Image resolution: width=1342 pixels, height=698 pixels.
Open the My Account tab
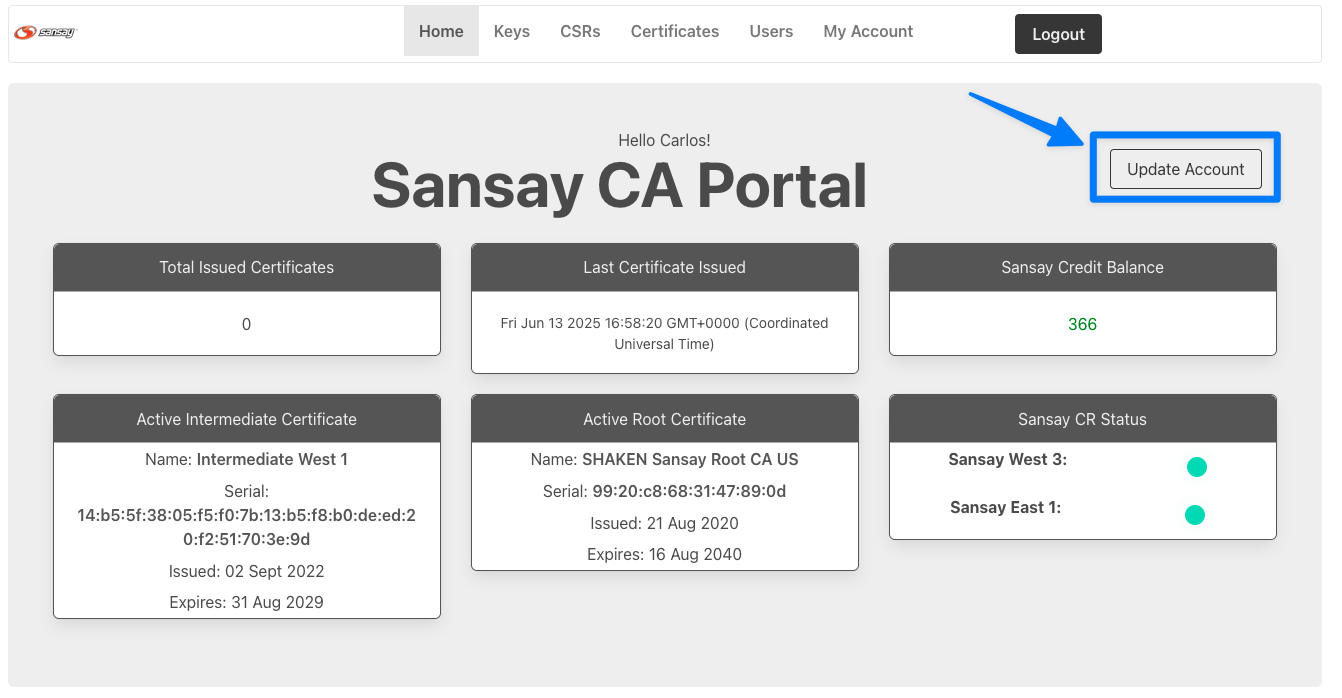pos(868,31)
